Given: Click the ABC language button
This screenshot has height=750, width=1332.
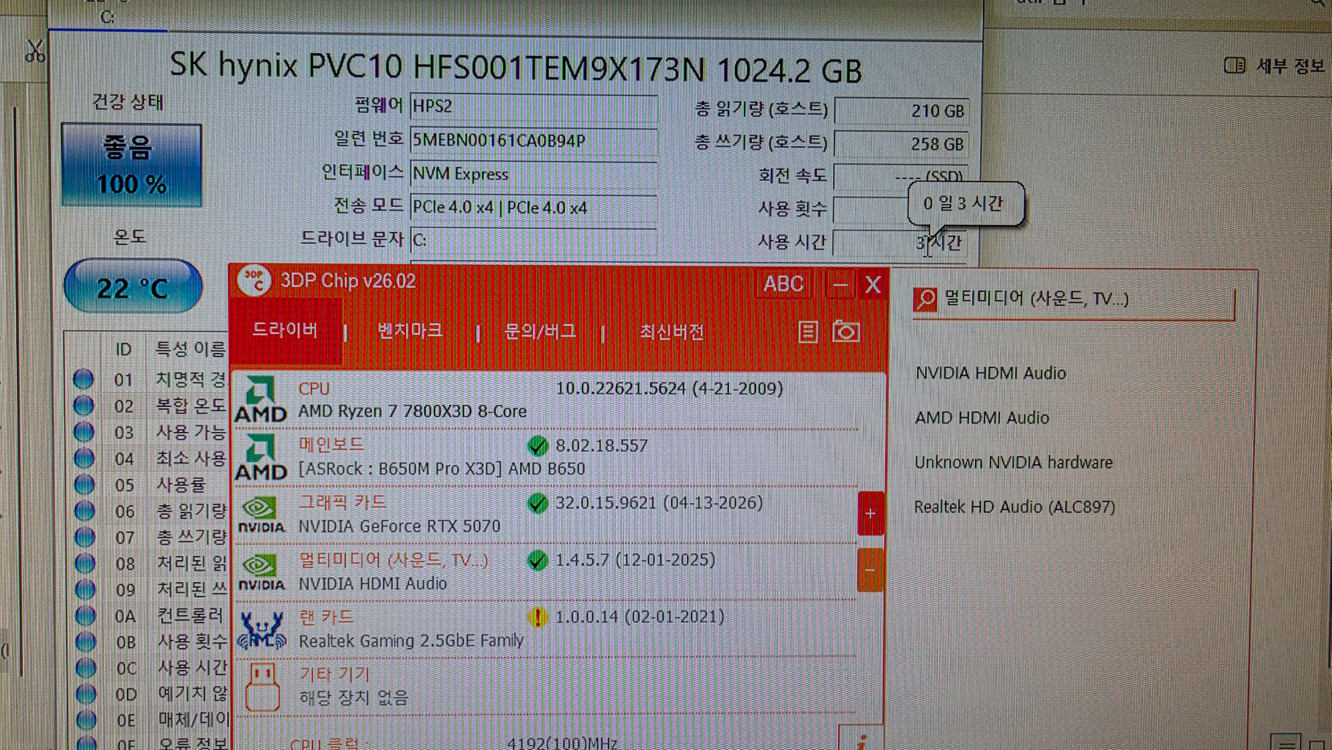Looking at the screenshot, I should coord(783,284).
